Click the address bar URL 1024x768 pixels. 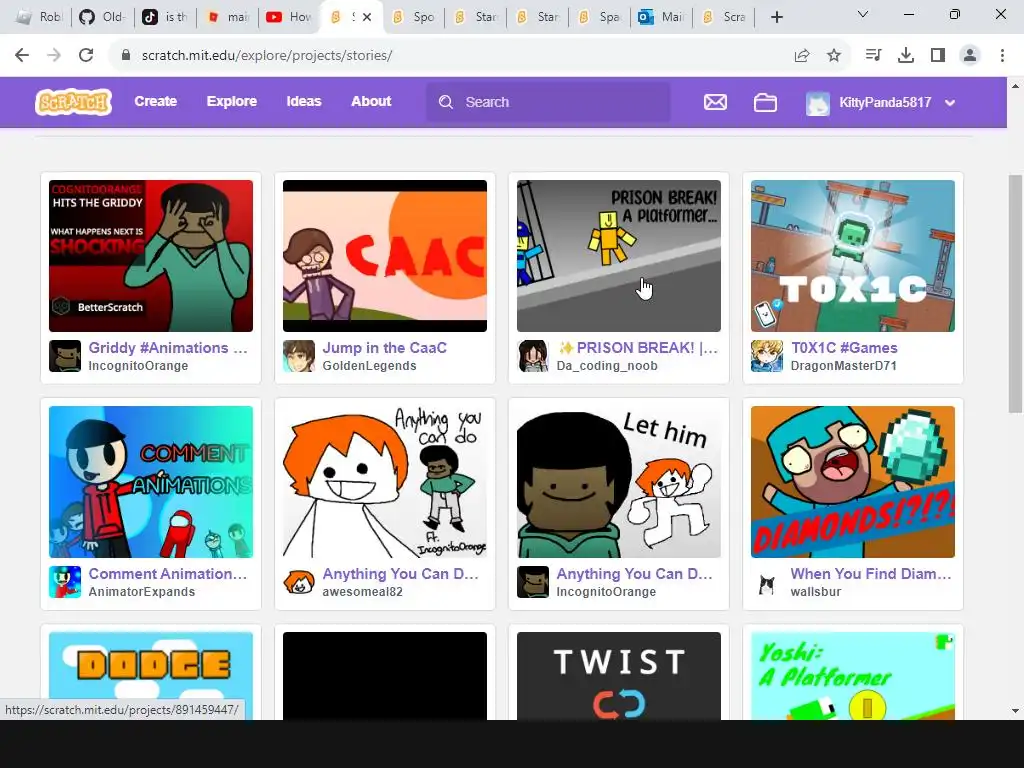[267, 56]
